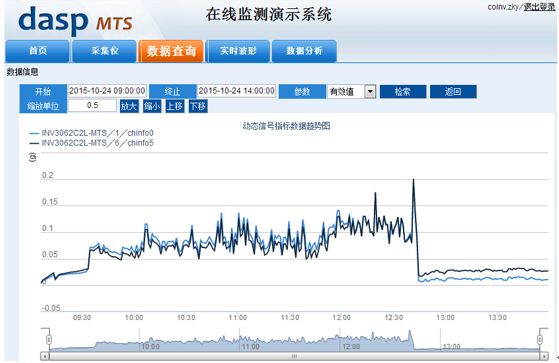The height and width of the screenshot is (363, 559).
Task: Click the 检索 search button
Action: coord(403,92)
